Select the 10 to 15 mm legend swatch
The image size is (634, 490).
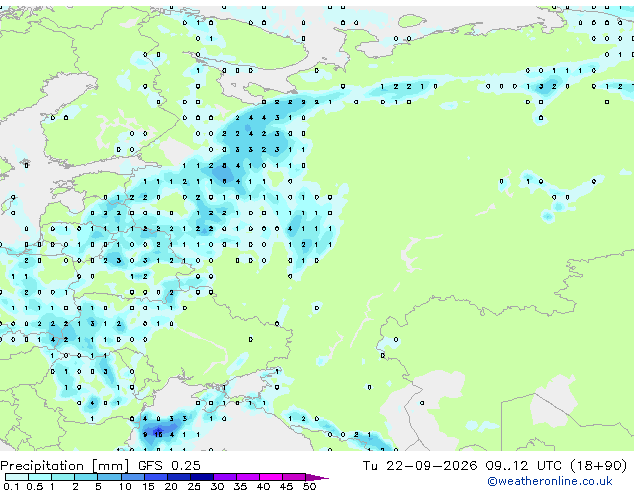click(x=133, y=477)
